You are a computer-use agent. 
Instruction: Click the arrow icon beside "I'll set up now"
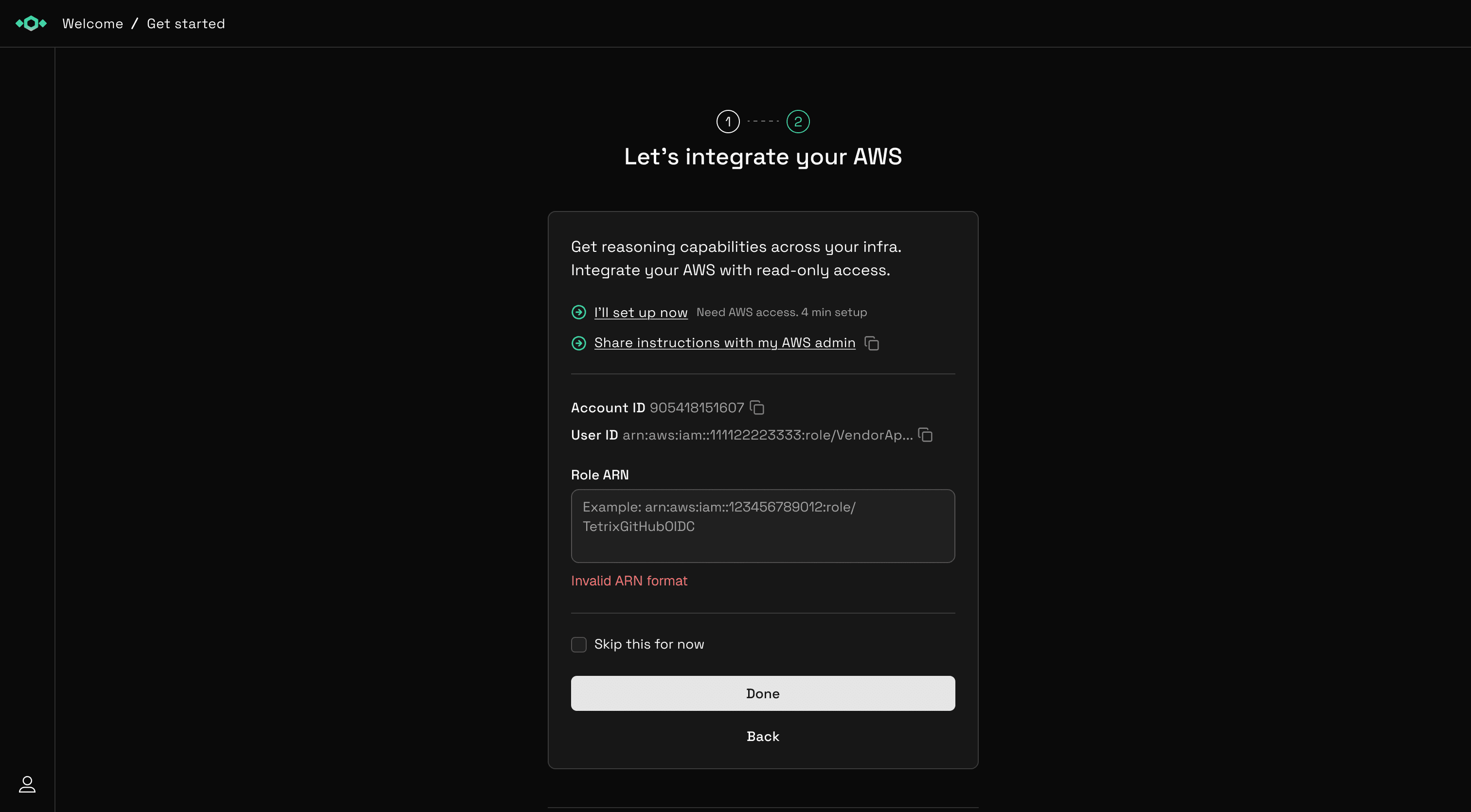579,312
